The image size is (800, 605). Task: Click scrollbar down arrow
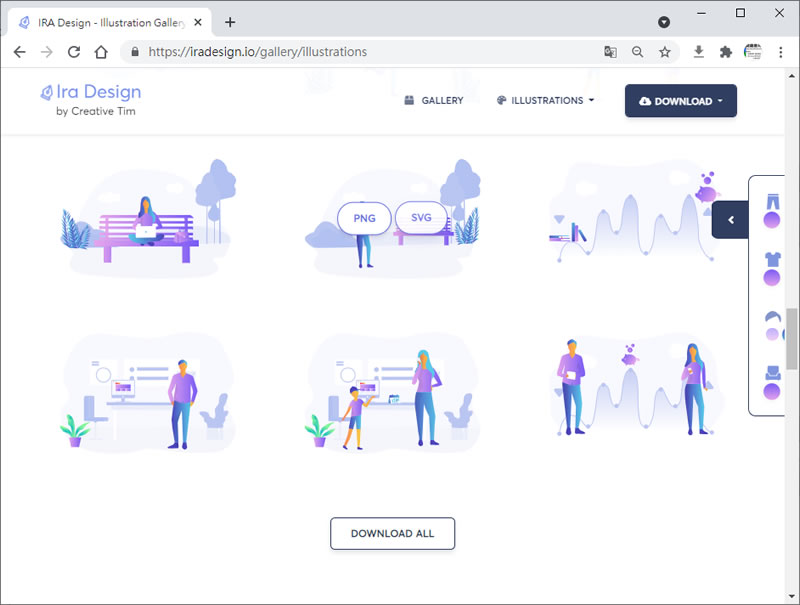tap(791, 596)
